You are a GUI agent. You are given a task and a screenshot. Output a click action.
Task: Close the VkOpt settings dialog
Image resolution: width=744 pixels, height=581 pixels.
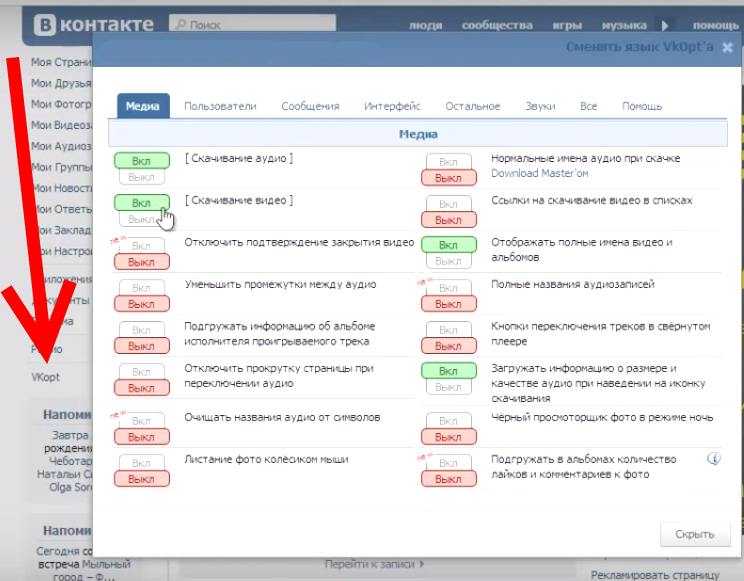pos(727,47)
